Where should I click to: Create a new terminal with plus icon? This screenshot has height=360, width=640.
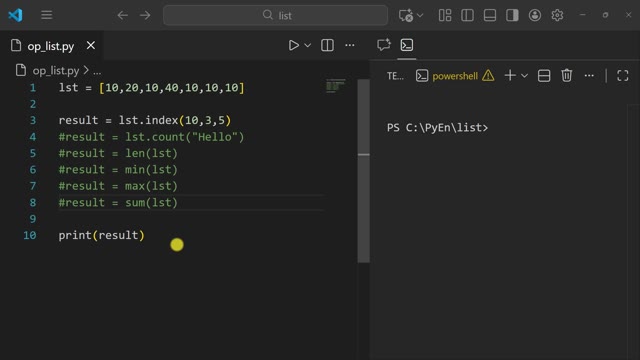(x=510, y=76)
